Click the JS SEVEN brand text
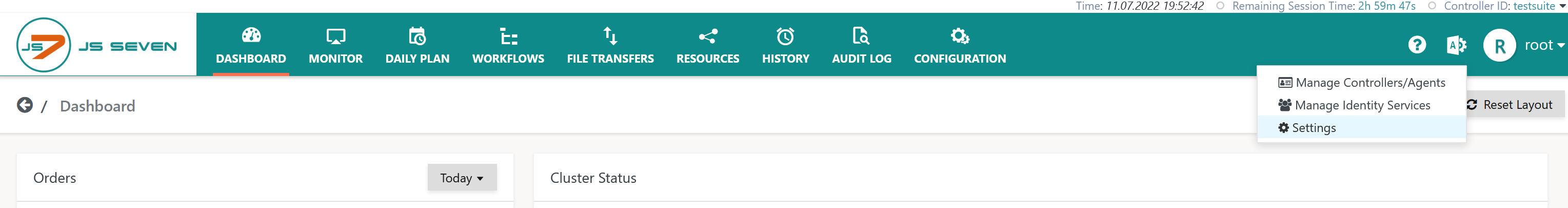 point(128,46)
